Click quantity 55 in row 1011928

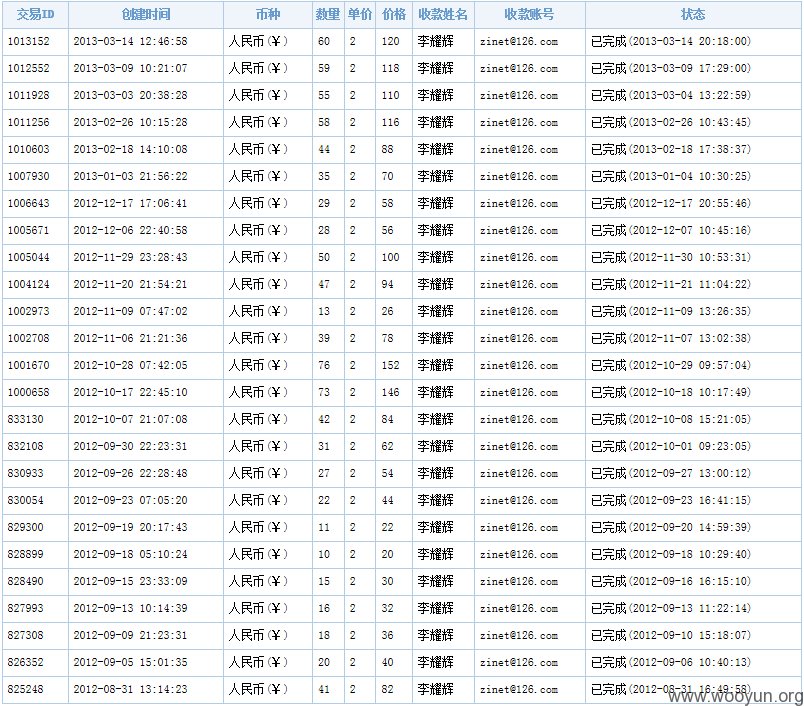tap(324, 95)
